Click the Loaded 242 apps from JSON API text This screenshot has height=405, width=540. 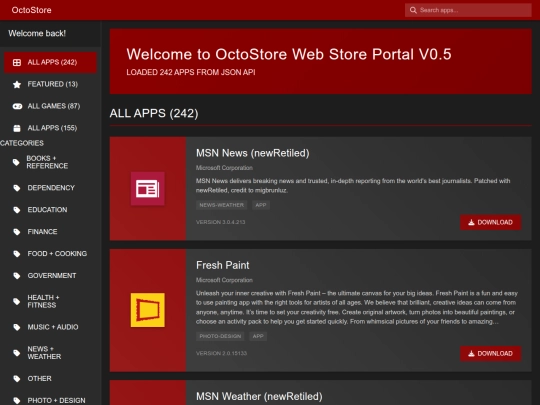click(x=191, y=72)
